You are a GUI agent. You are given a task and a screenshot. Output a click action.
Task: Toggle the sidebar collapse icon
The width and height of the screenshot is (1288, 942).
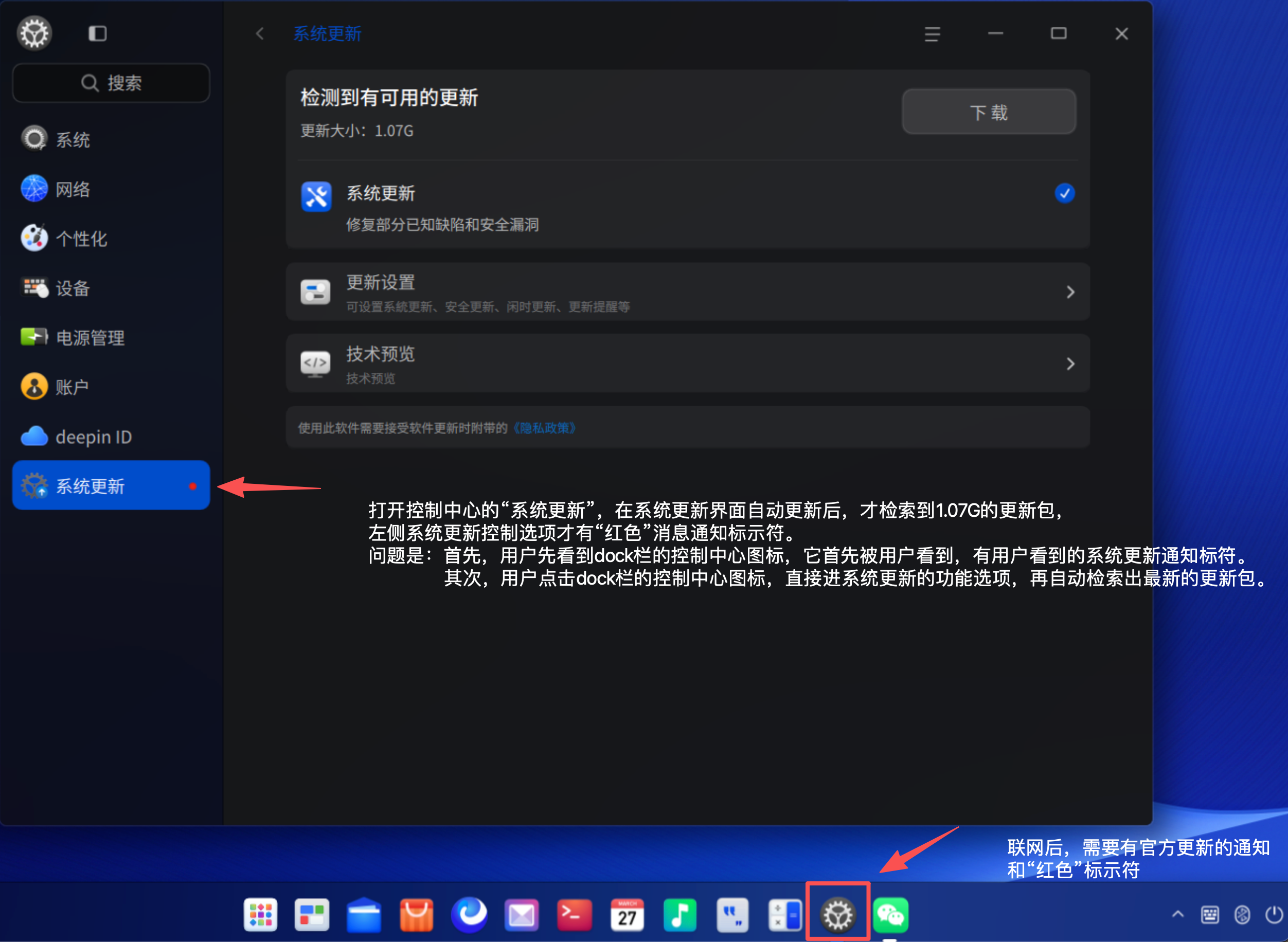(x=98, y=33)
